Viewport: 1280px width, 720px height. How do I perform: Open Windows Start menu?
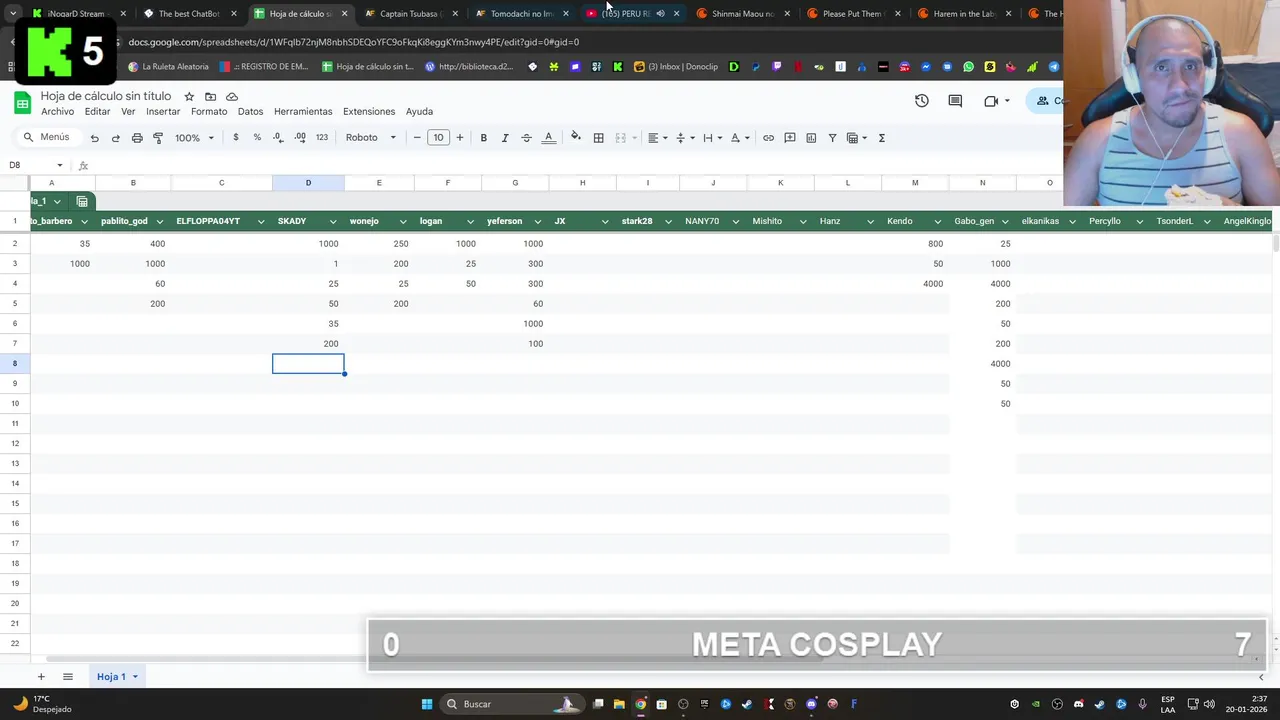click(427, 704)
